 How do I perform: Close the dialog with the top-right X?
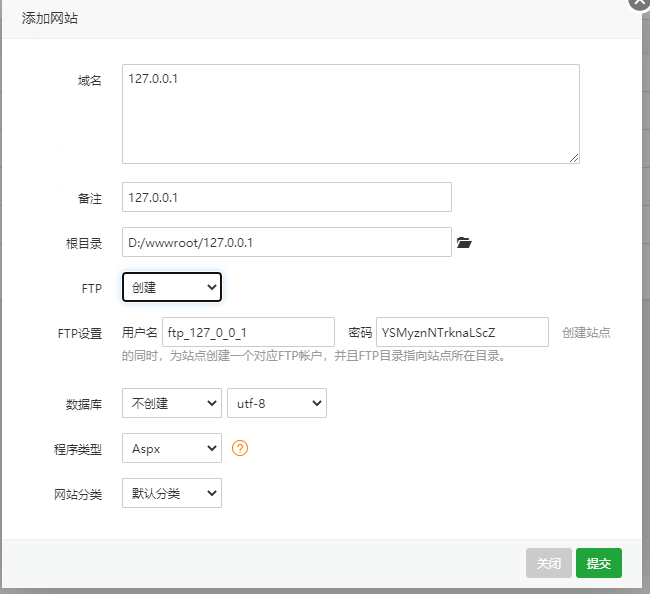pyautogui.click(x=640, y=3)
